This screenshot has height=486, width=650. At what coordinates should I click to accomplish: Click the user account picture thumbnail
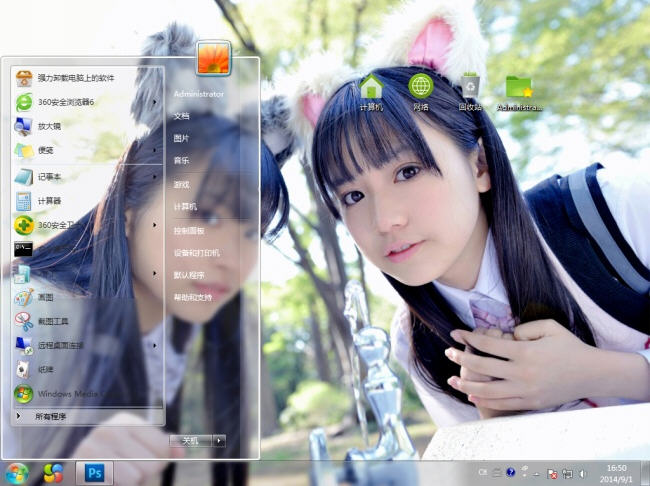pyautogui.click(x=213, y=58)
